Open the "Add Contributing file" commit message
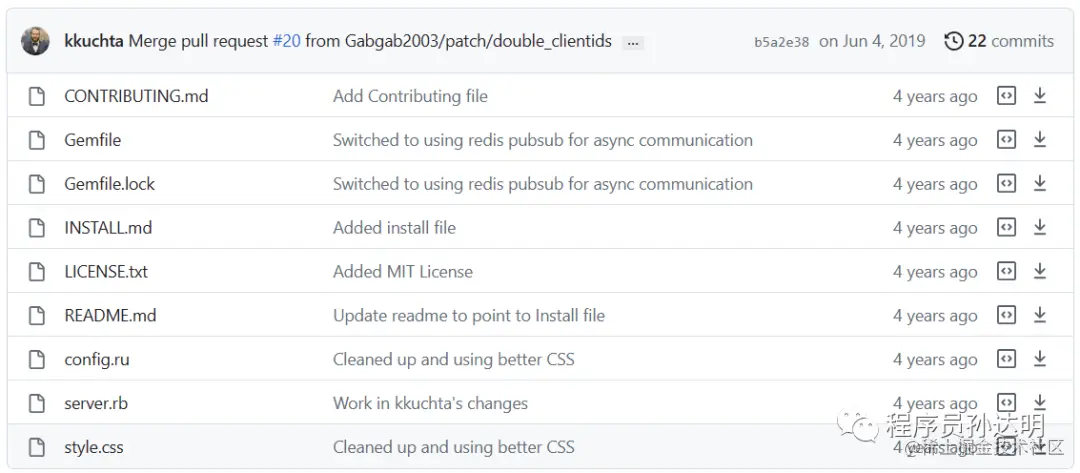This screenshot has width=1080, height=473. pyautogui.click(x=410, y=96)
